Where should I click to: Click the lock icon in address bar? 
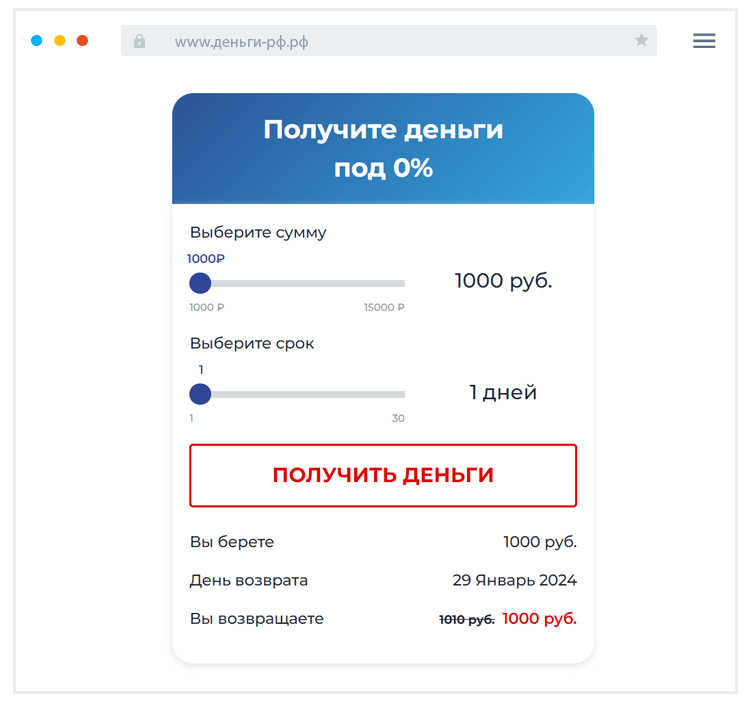[x=139, y=41]
